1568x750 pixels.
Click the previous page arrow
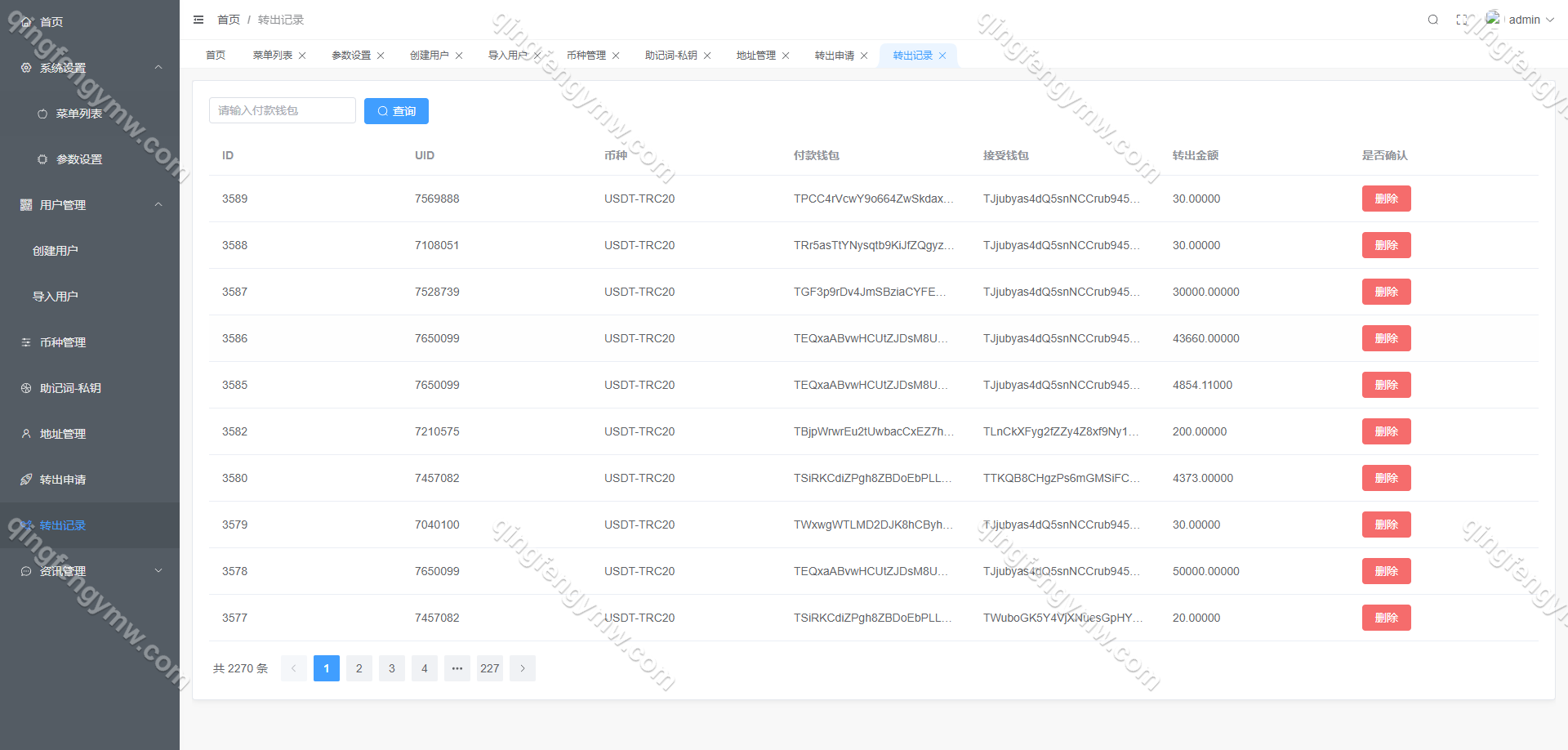pyautogui.click(x=294, y=668)
